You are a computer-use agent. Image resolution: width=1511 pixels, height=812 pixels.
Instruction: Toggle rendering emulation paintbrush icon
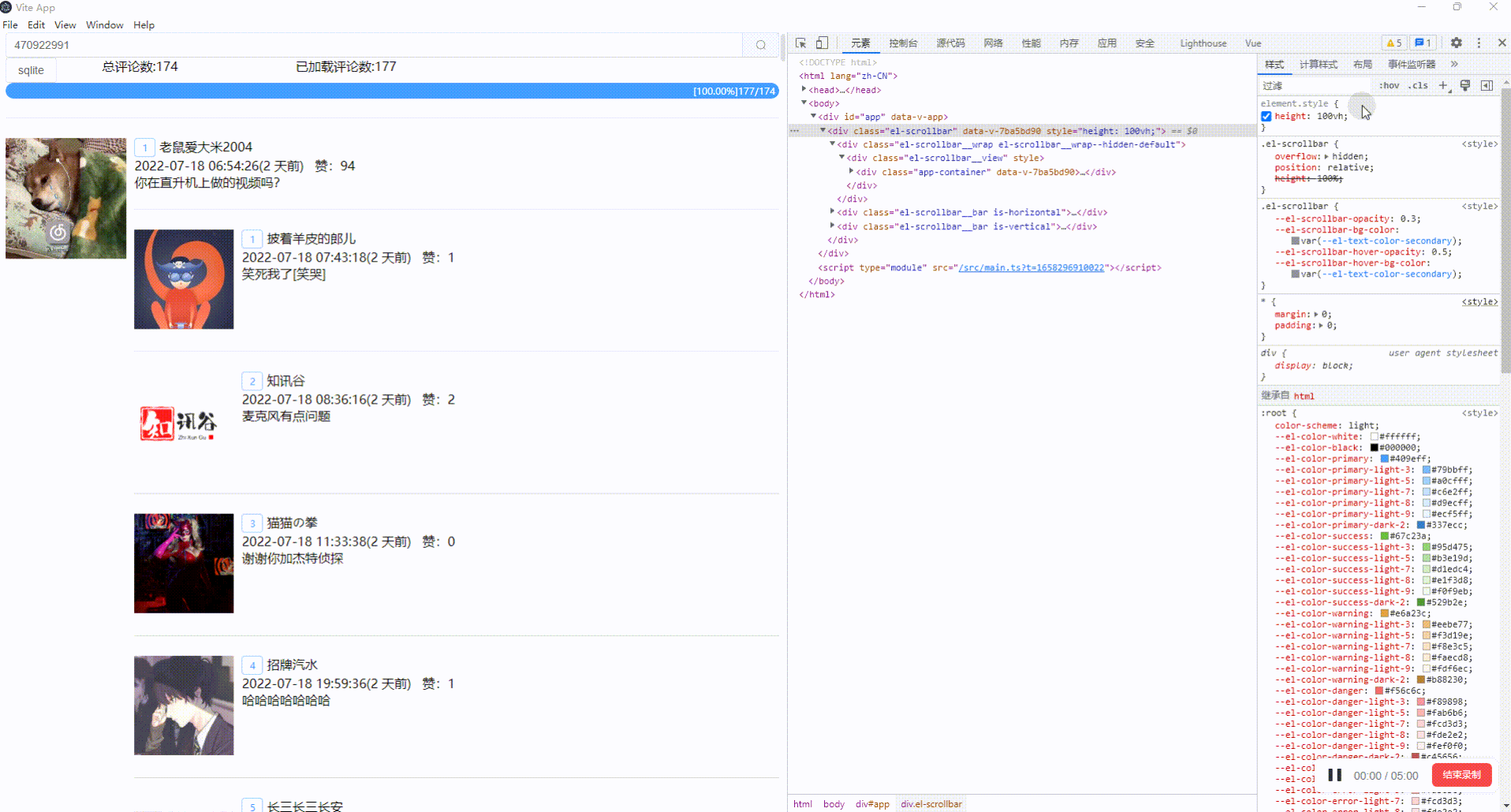[x=1465, y=85]
